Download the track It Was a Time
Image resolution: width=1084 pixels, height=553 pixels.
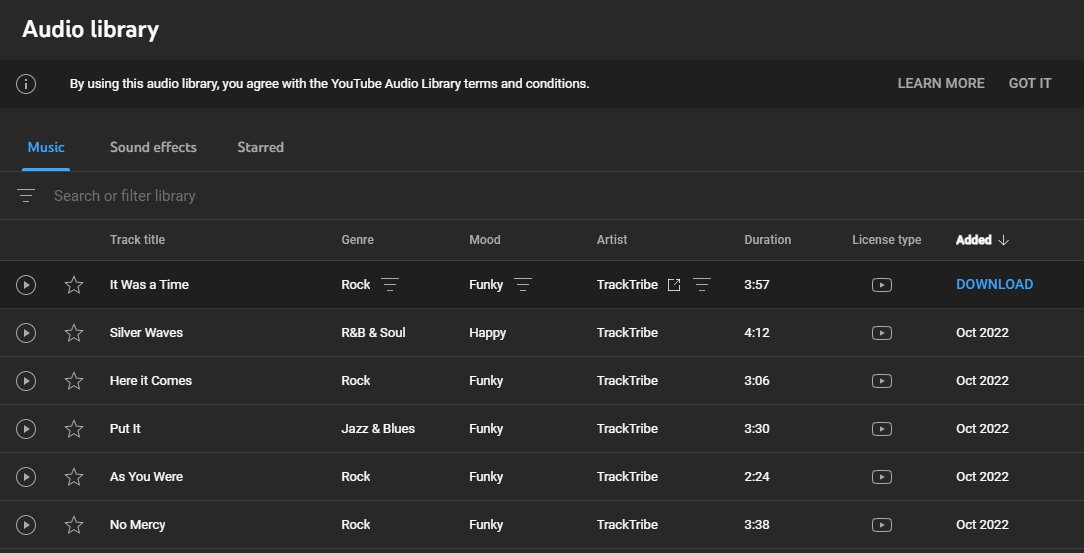[994, 285]
